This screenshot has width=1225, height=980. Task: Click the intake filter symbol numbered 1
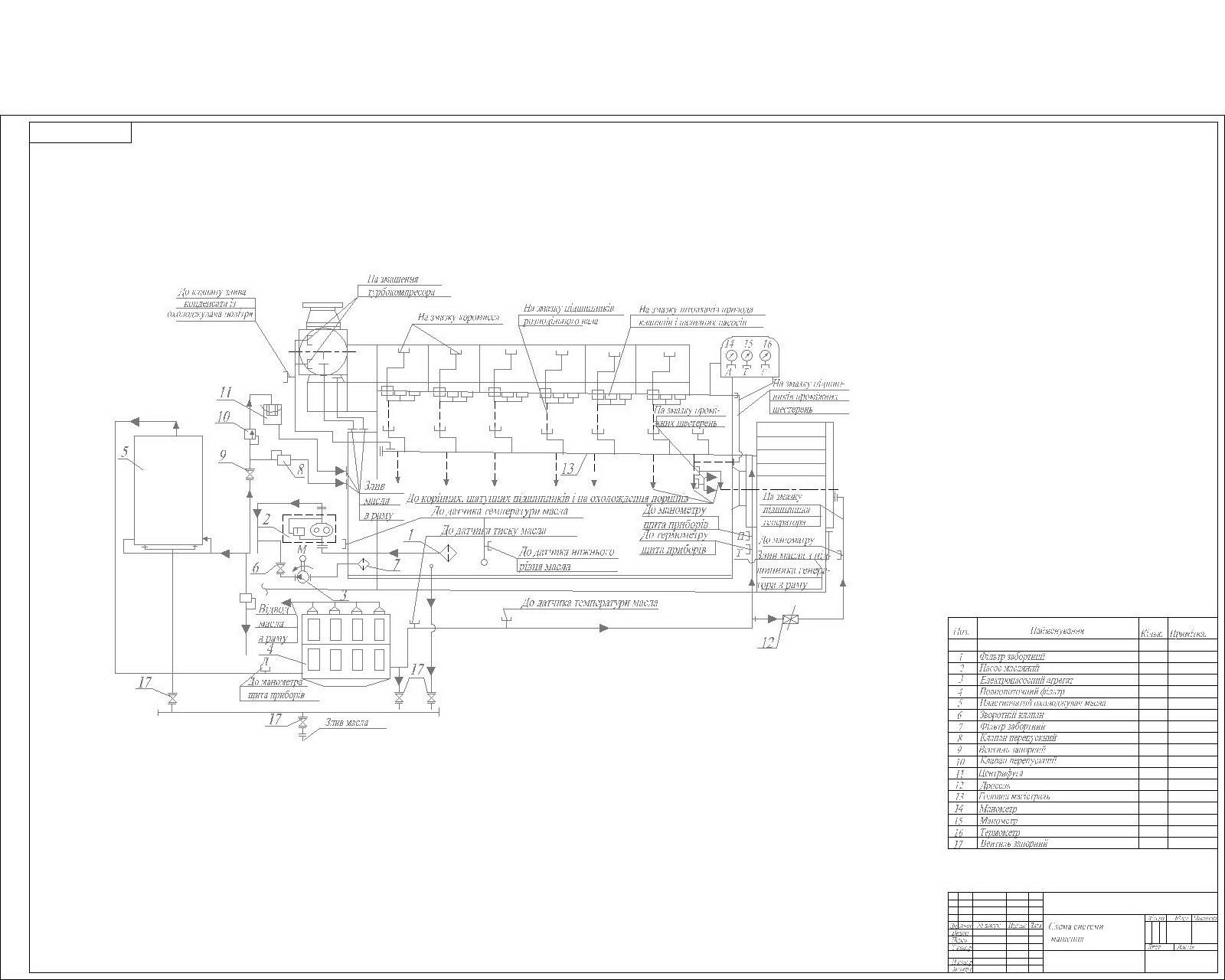pyautogui.click(x=448, y=552)
